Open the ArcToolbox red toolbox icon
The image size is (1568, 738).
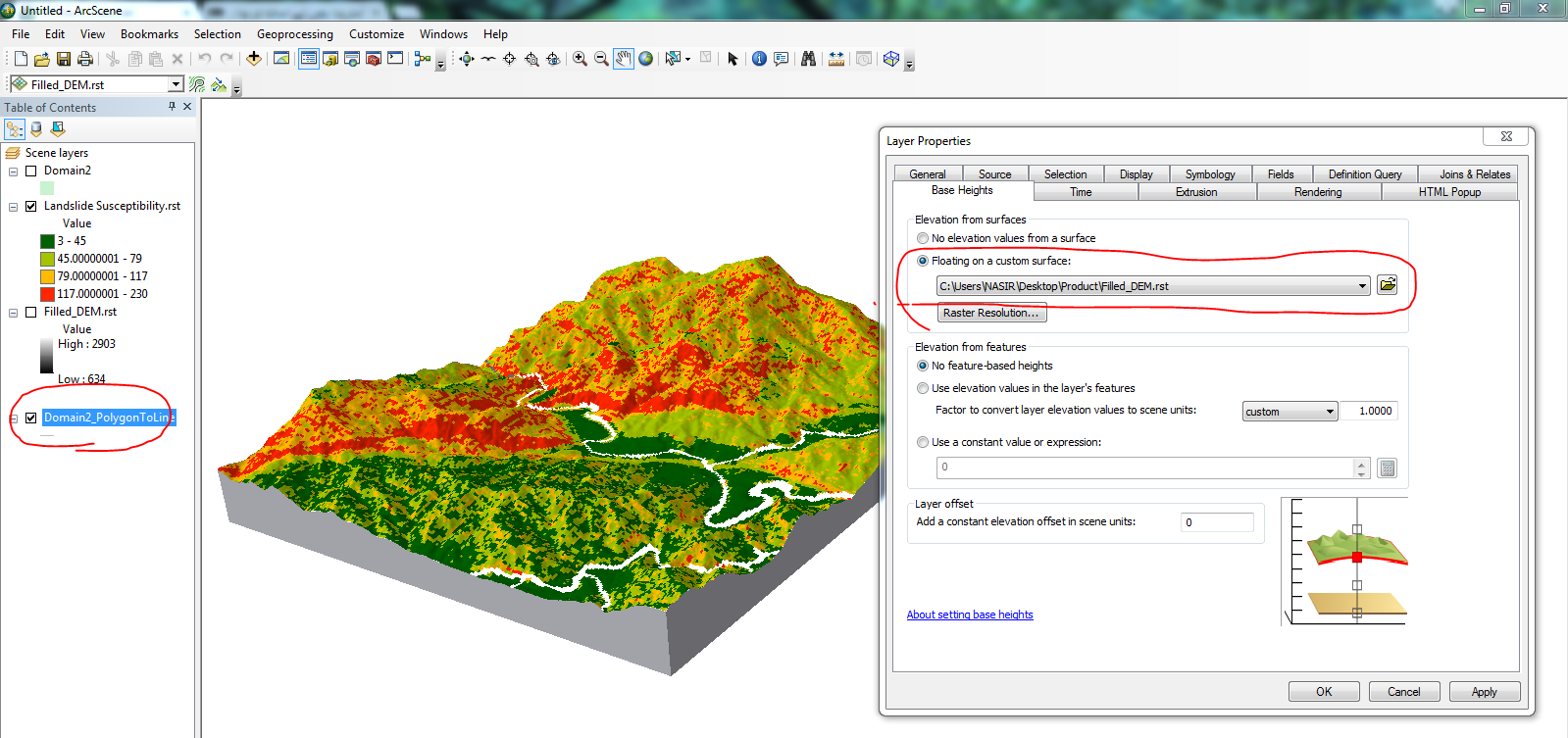point(374,59)
